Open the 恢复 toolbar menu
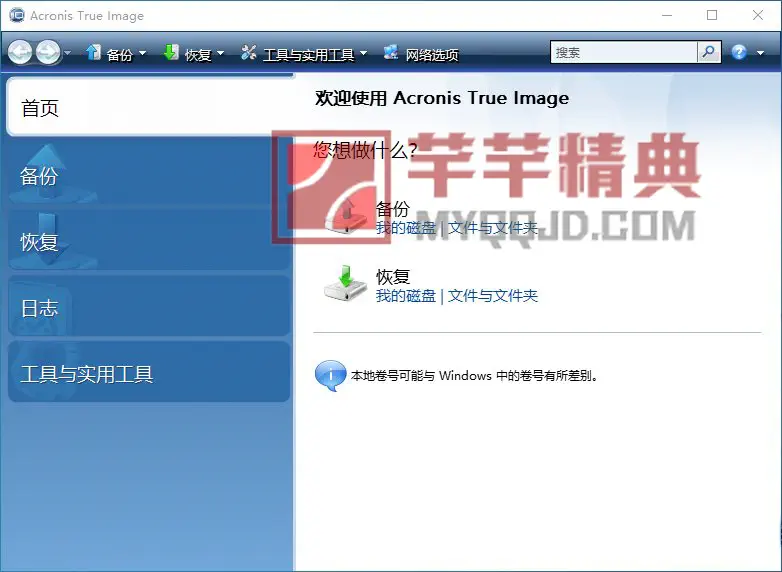This screenshot has height=572, width=782. click(x=194, y=54)
